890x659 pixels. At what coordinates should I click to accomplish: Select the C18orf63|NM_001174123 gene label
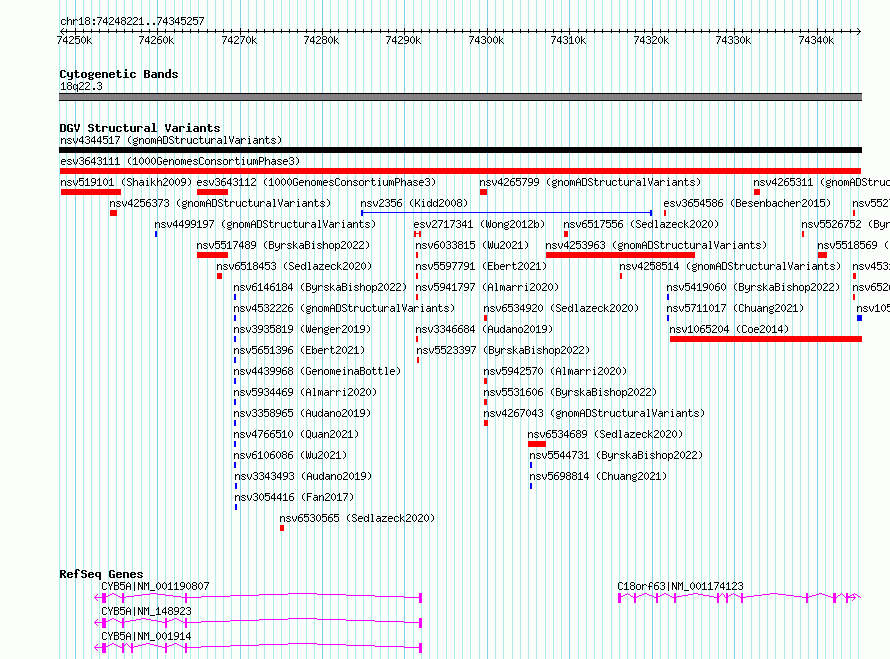680,586
